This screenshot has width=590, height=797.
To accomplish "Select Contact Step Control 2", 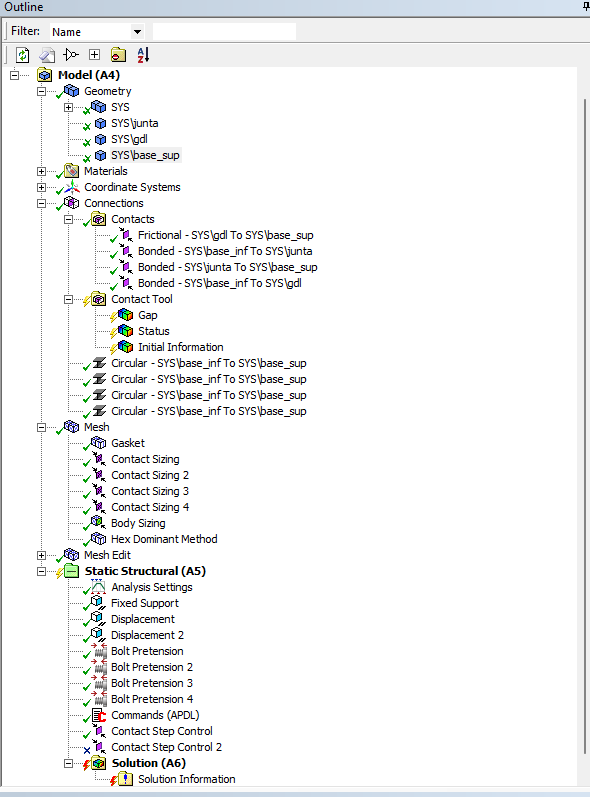I will 166,747.
